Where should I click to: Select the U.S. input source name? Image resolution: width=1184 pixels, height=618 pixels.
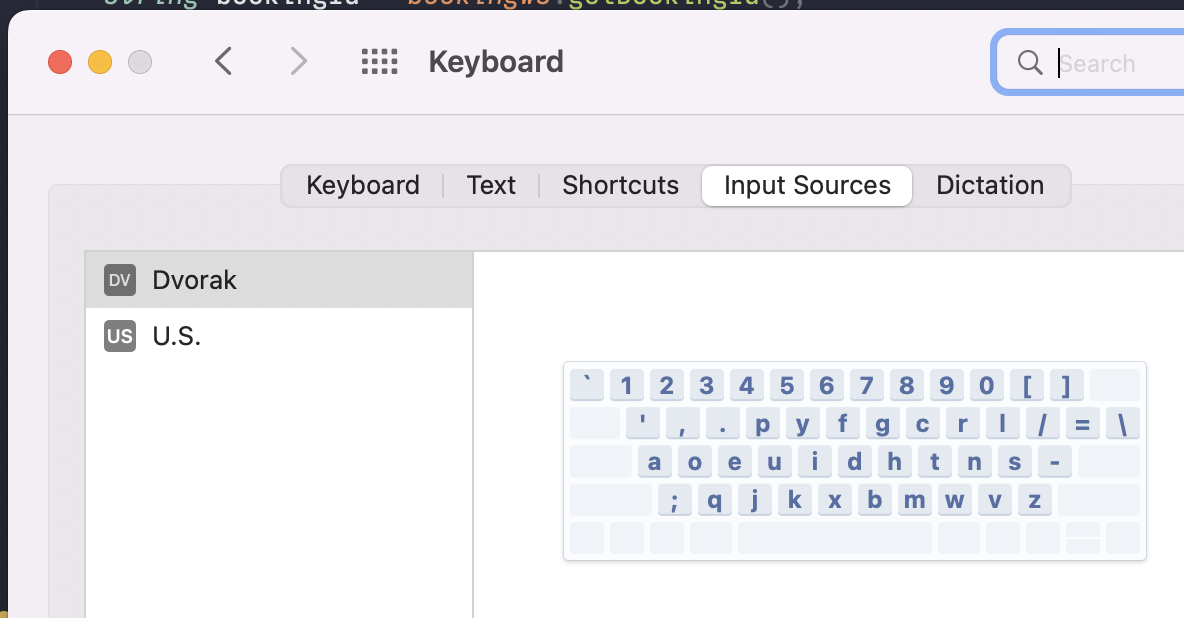pos(177,336)
